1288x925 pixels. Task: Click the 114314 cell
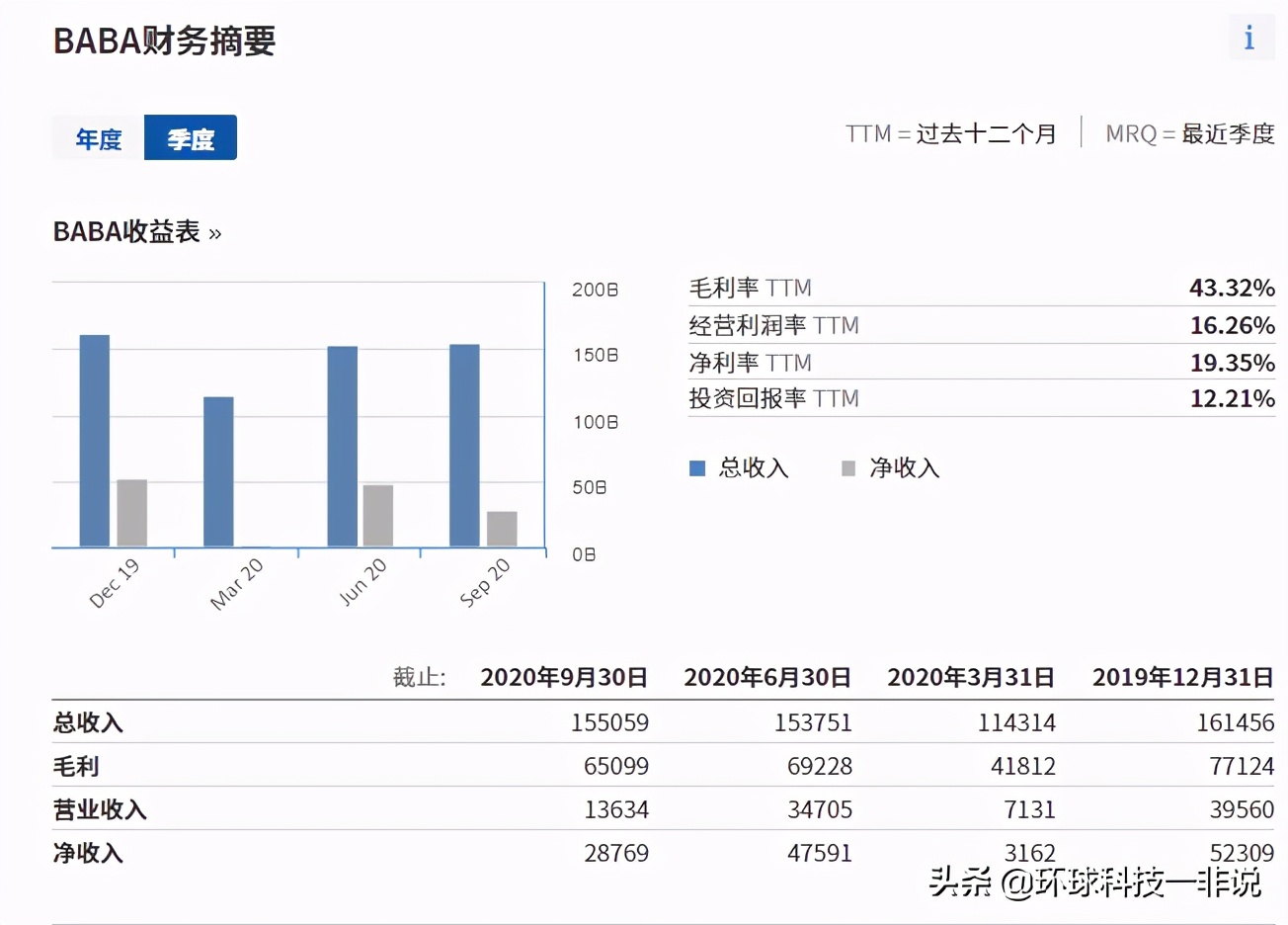coord(1016,722)
